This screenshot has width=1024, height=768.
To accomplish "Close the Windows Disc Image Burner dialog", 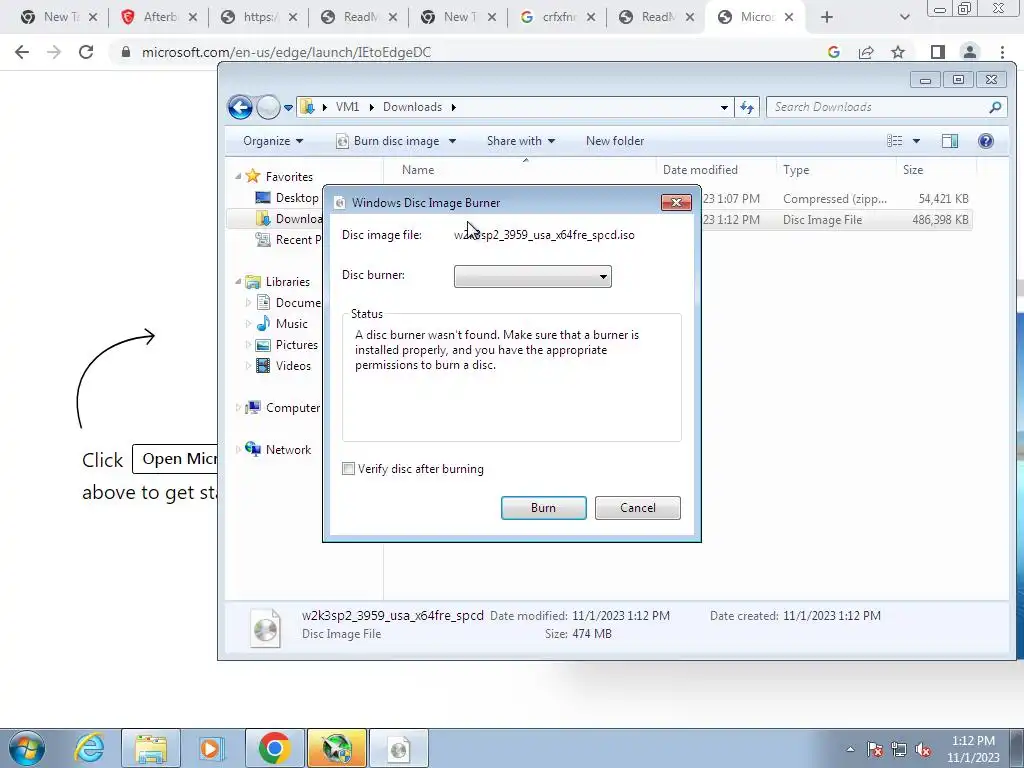I will point(676,203).
